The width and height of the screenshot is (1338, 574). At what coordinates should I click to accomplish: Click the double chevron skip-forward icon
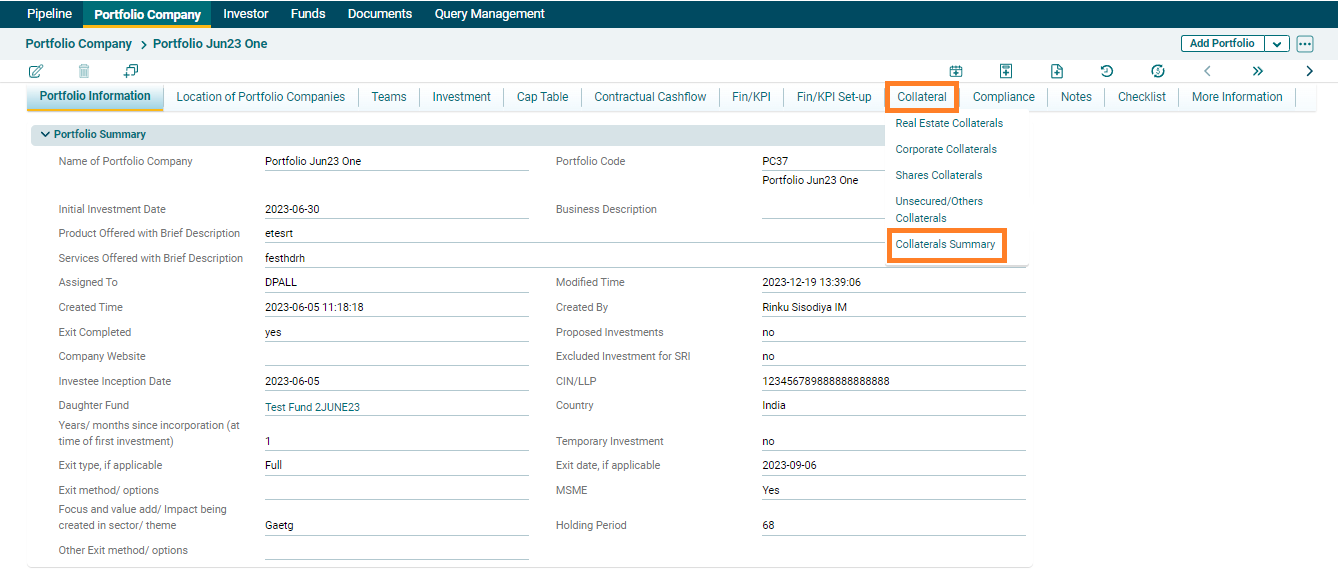tap(1258, 71)
